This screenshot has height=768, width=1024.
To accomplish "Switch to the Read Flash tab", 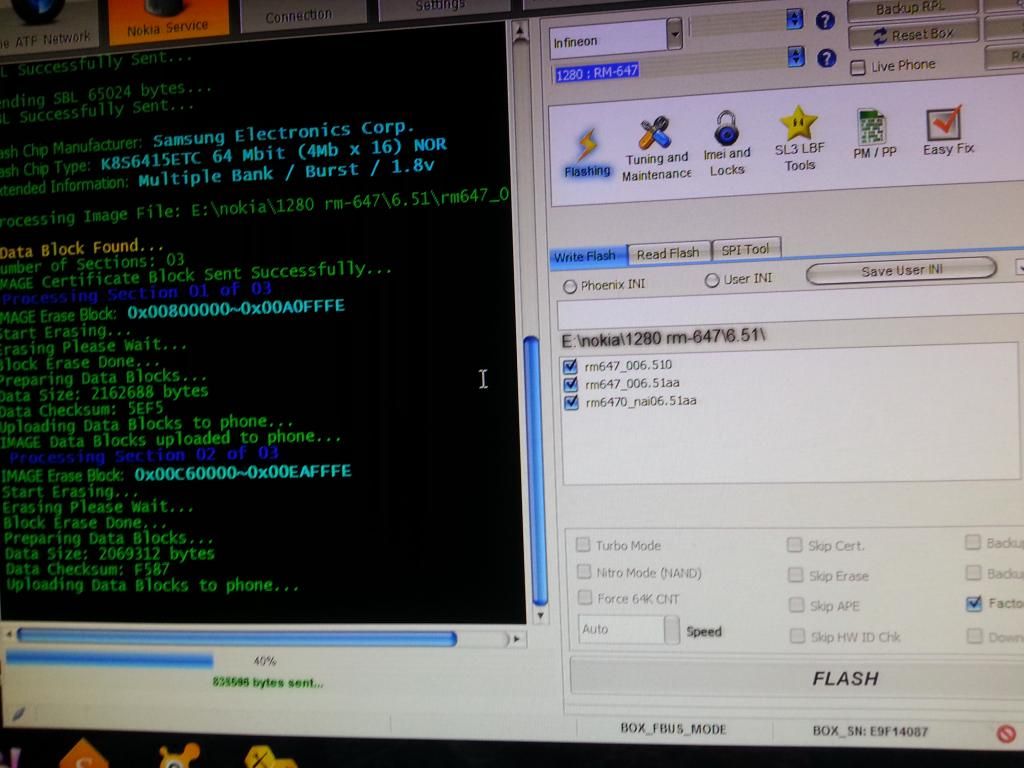I will coord(668,253).
